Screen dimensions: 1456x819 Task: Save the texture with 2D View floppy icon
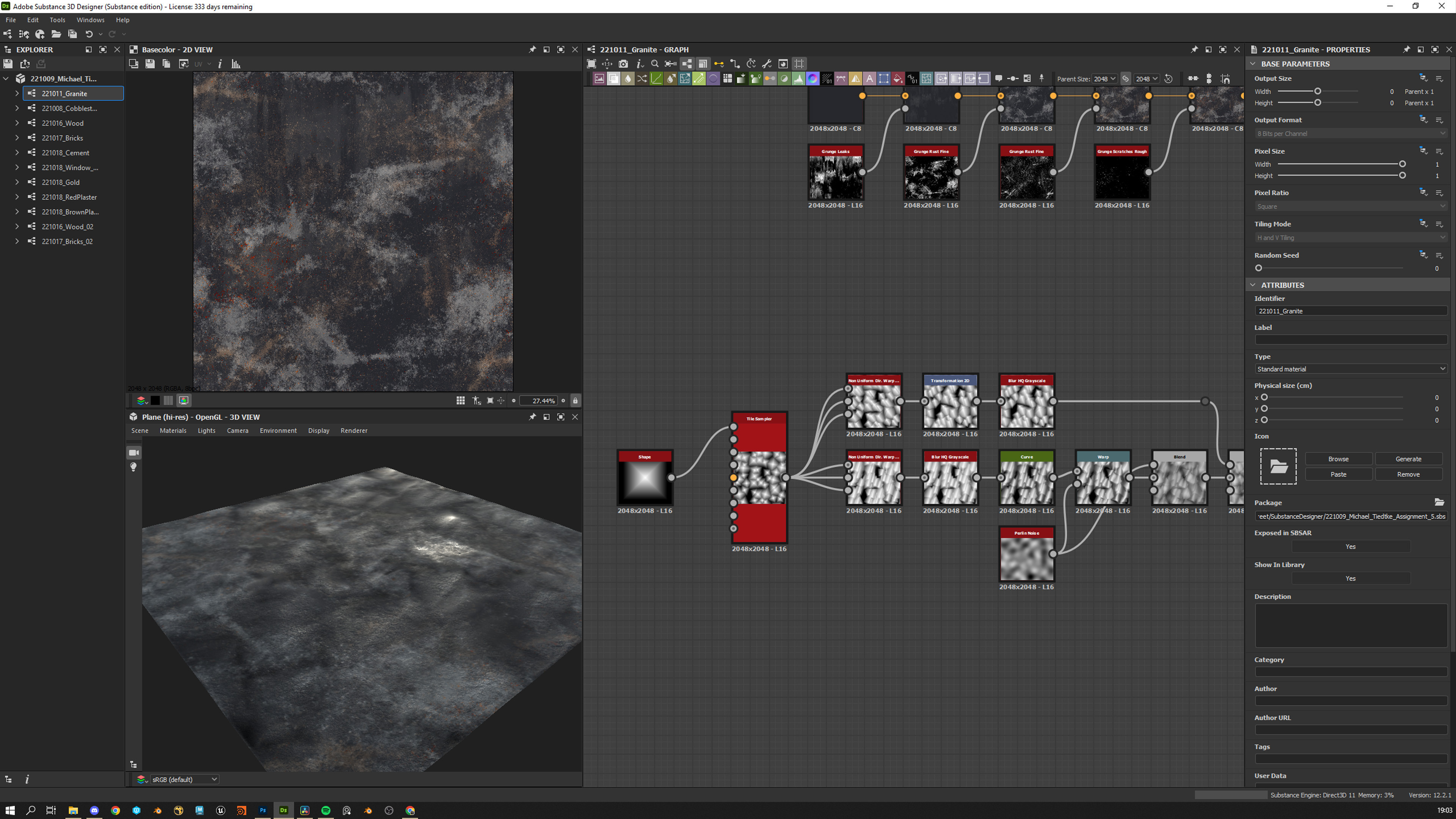150,64
